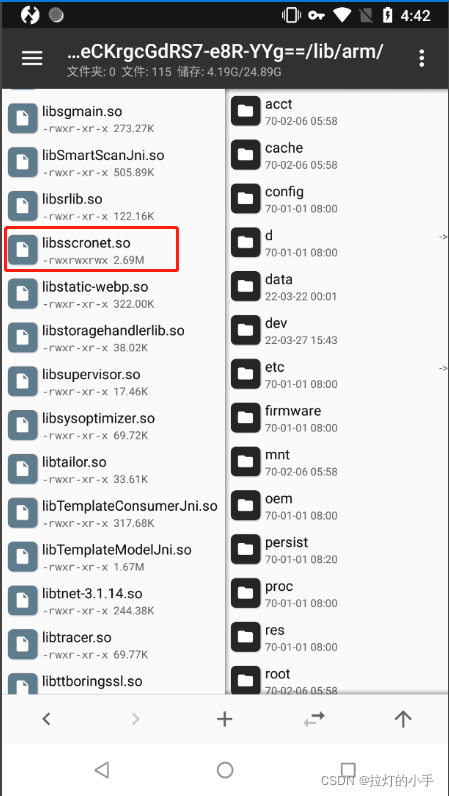Screen dimensions: 449x796
Task: Tap the Android back triangle button
Action: click(102, 770)
